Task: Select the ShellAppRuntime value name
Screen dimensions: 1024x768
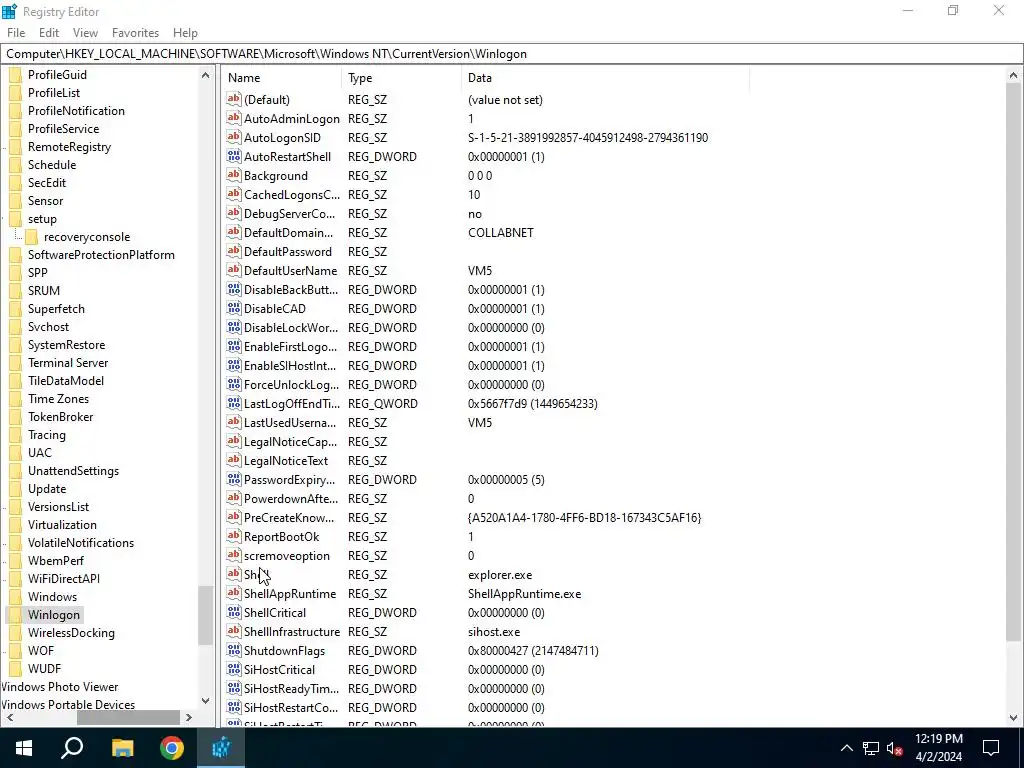Action: pos(290,594)
